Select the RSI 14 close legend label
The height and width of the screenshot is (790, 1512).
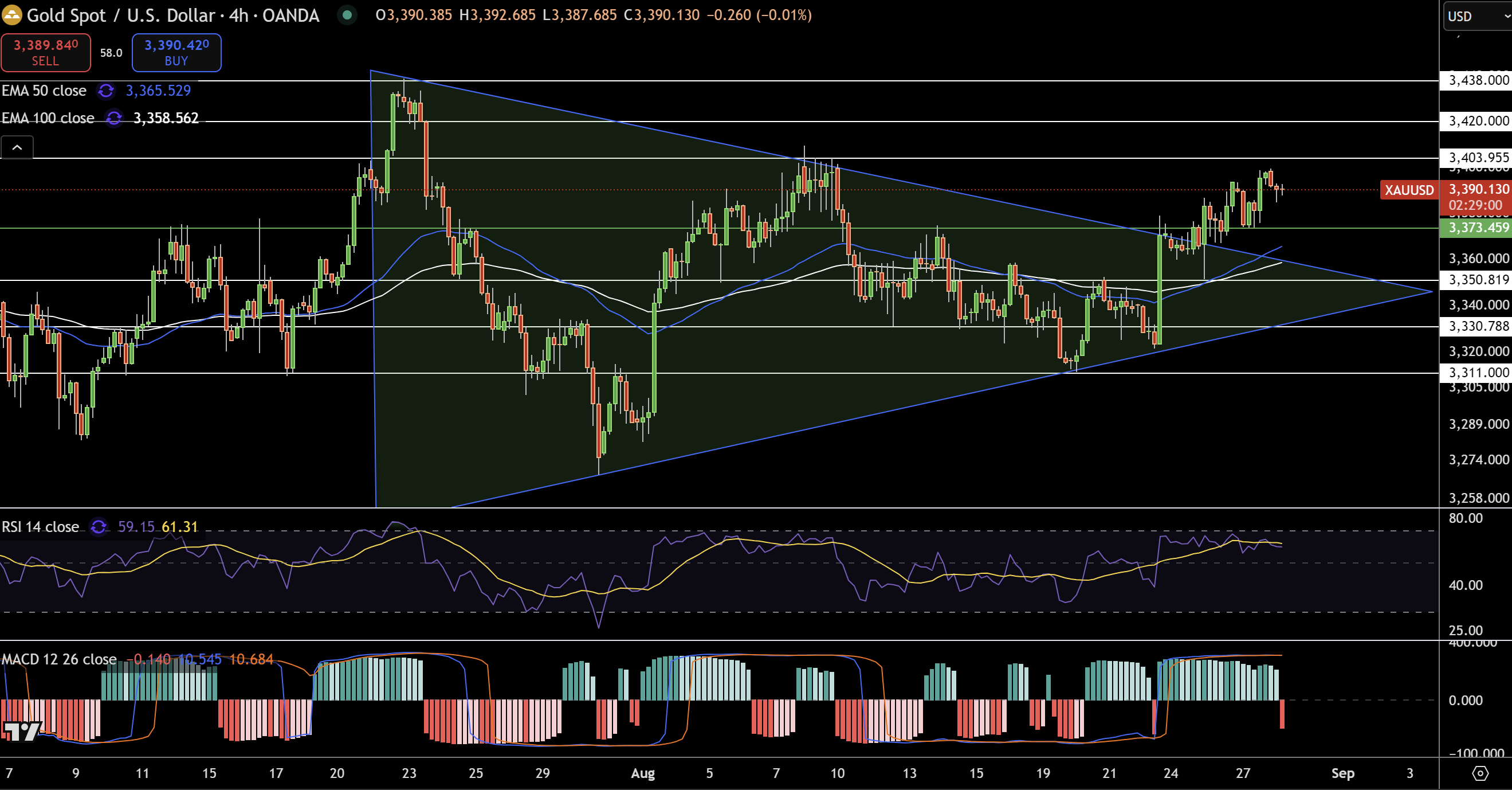tap(41, 527)
